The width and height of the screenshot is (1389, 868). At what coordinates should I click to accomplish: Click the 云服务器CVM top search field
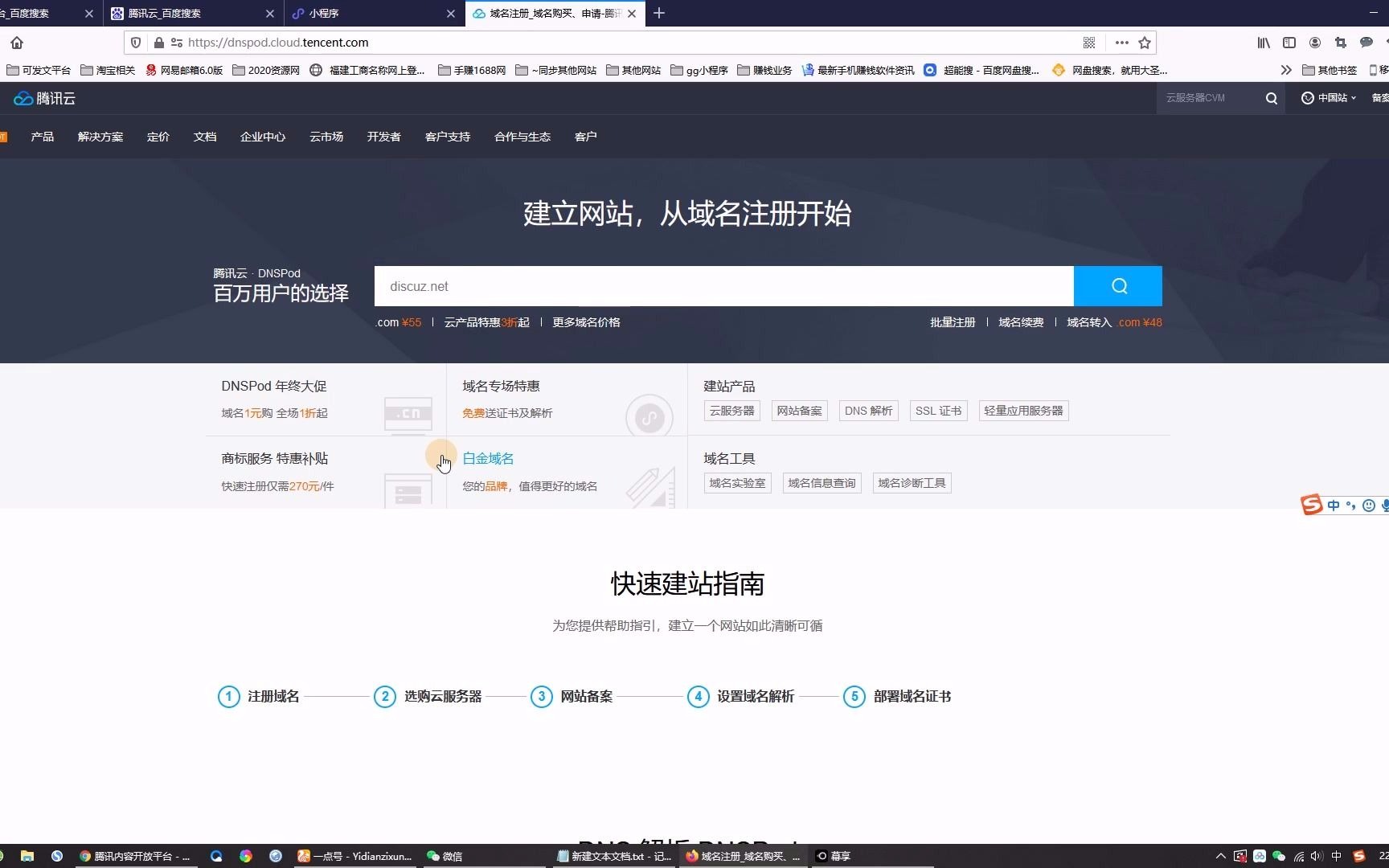(1207, 98)
